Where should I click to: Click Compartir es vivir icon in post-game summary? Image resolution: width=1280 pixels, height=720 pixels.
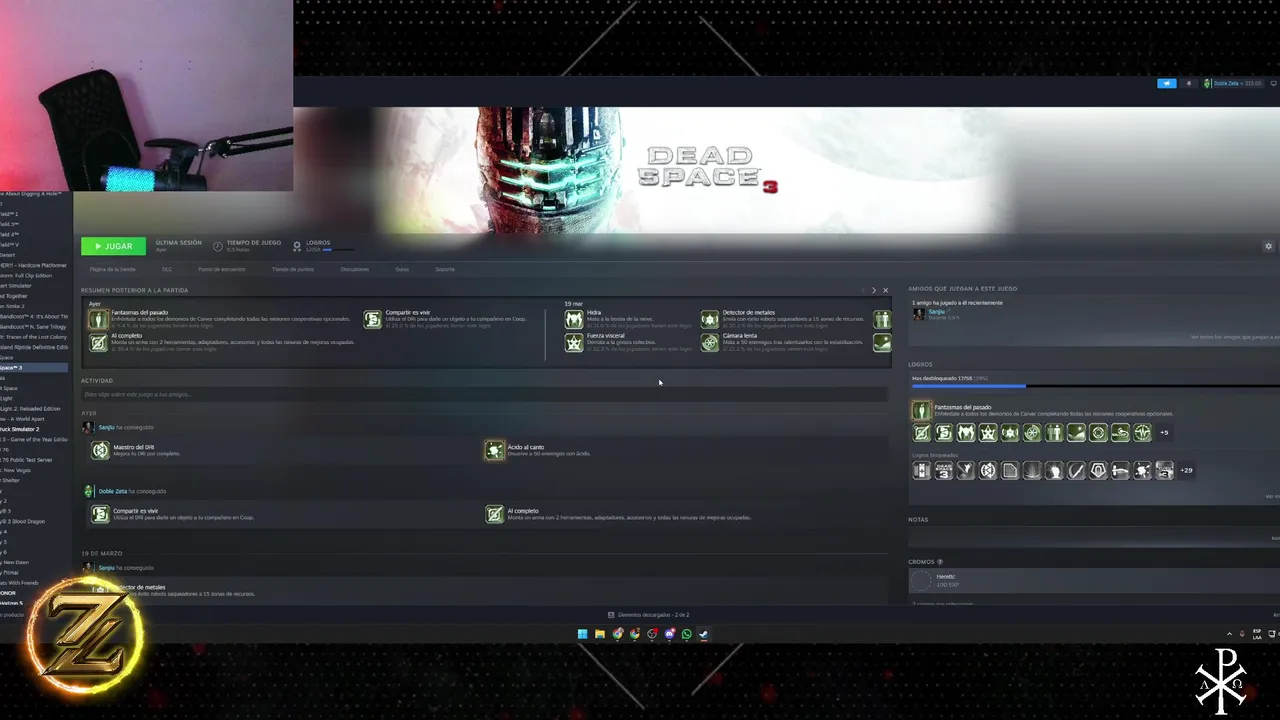pos(372,319)
